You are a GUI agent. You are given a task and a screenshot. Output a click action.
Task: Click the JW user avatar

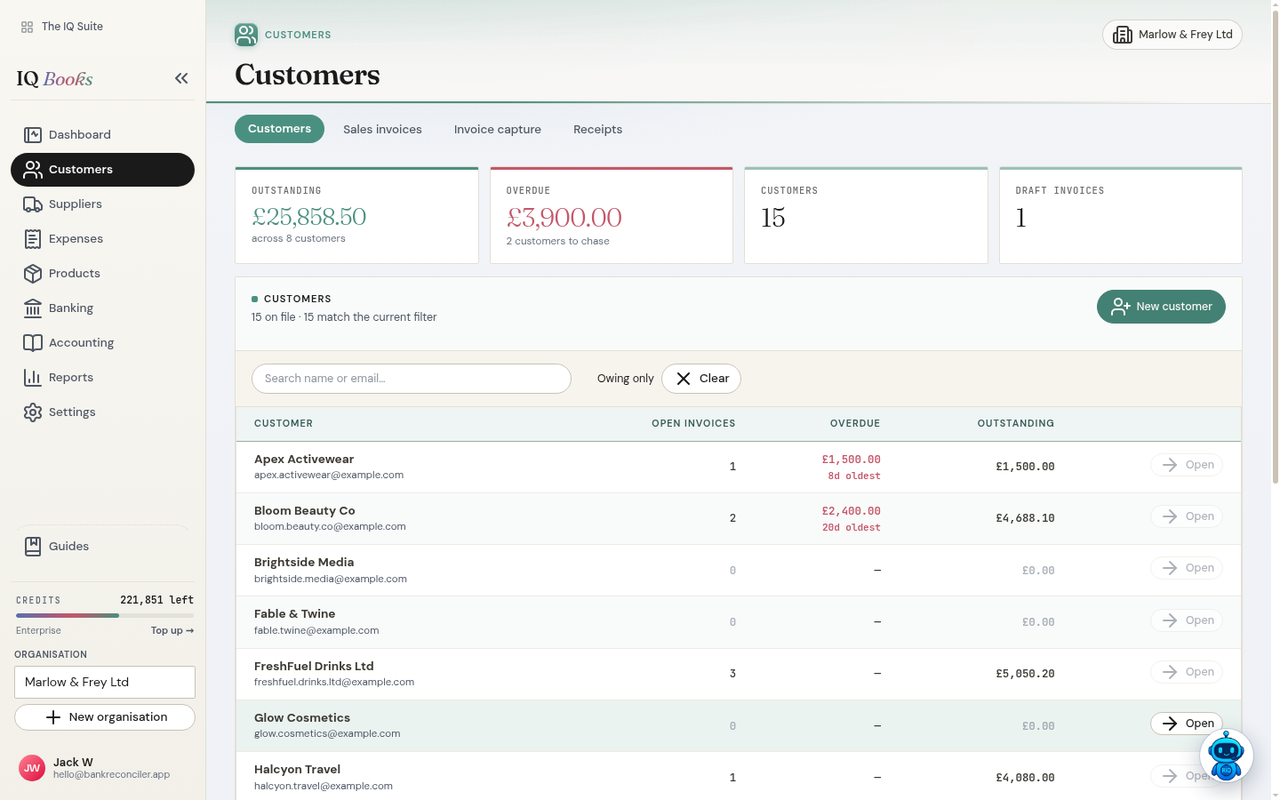(x=32, y=768)
